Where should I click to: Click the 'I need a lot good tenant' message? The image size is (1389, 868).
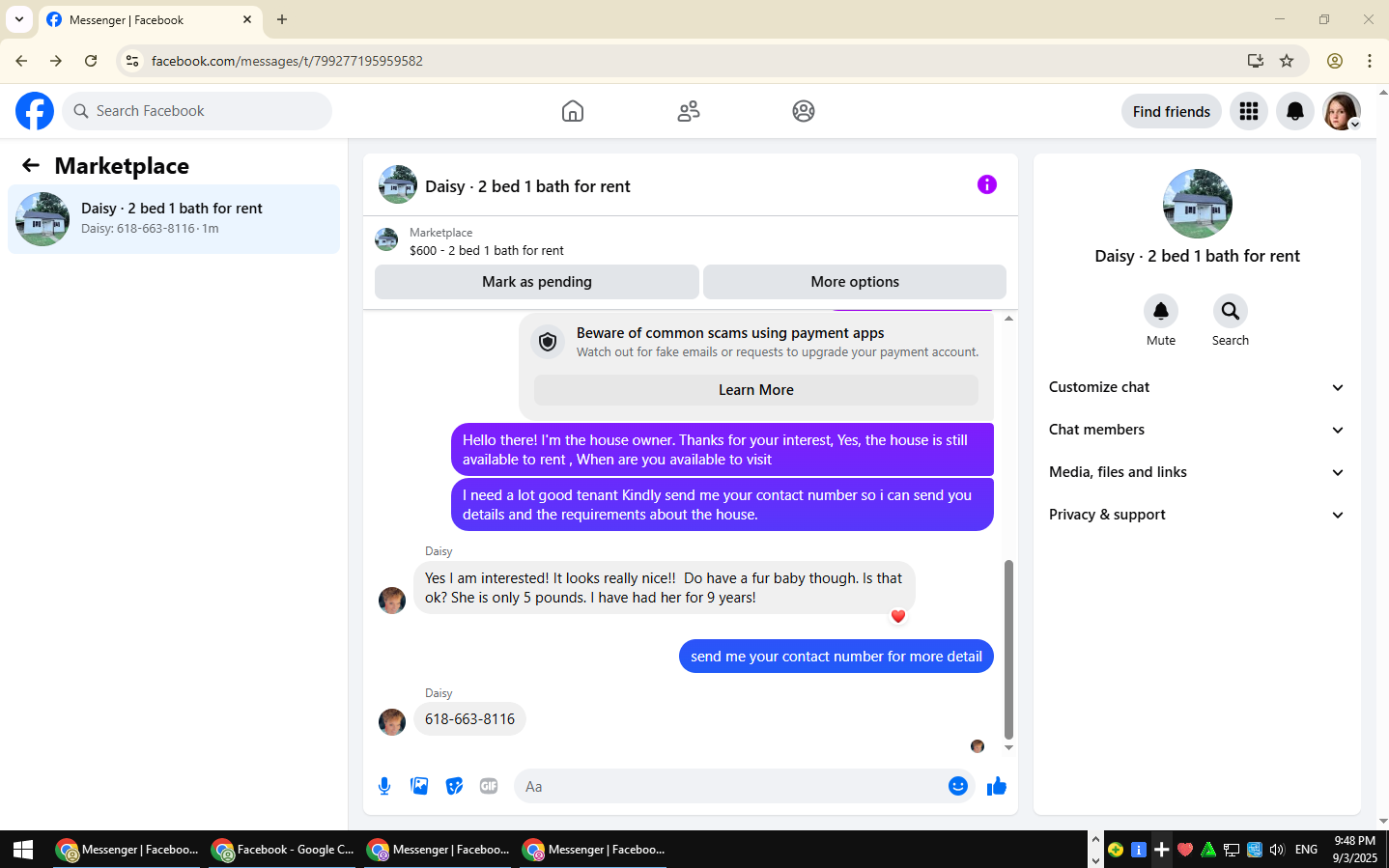pos(723,504)
